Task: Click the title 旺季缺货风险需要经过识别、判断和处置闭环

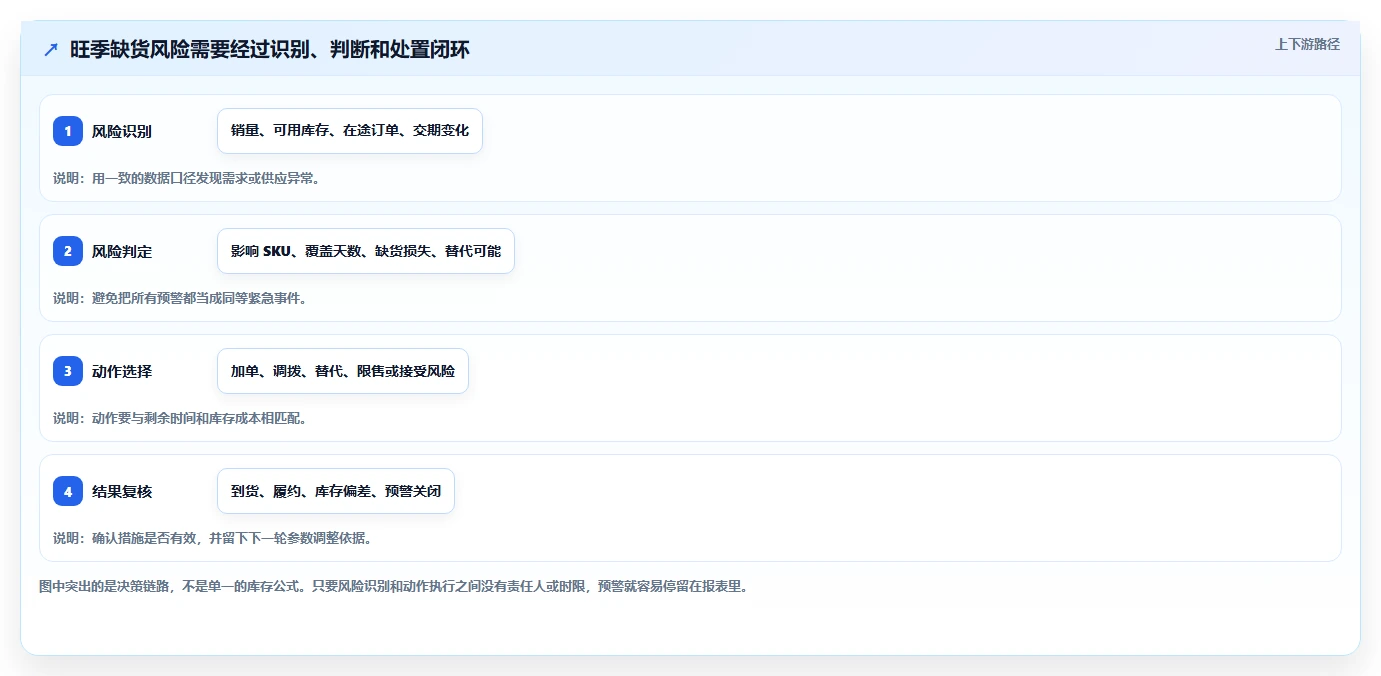Action: [x=270, y=50]
